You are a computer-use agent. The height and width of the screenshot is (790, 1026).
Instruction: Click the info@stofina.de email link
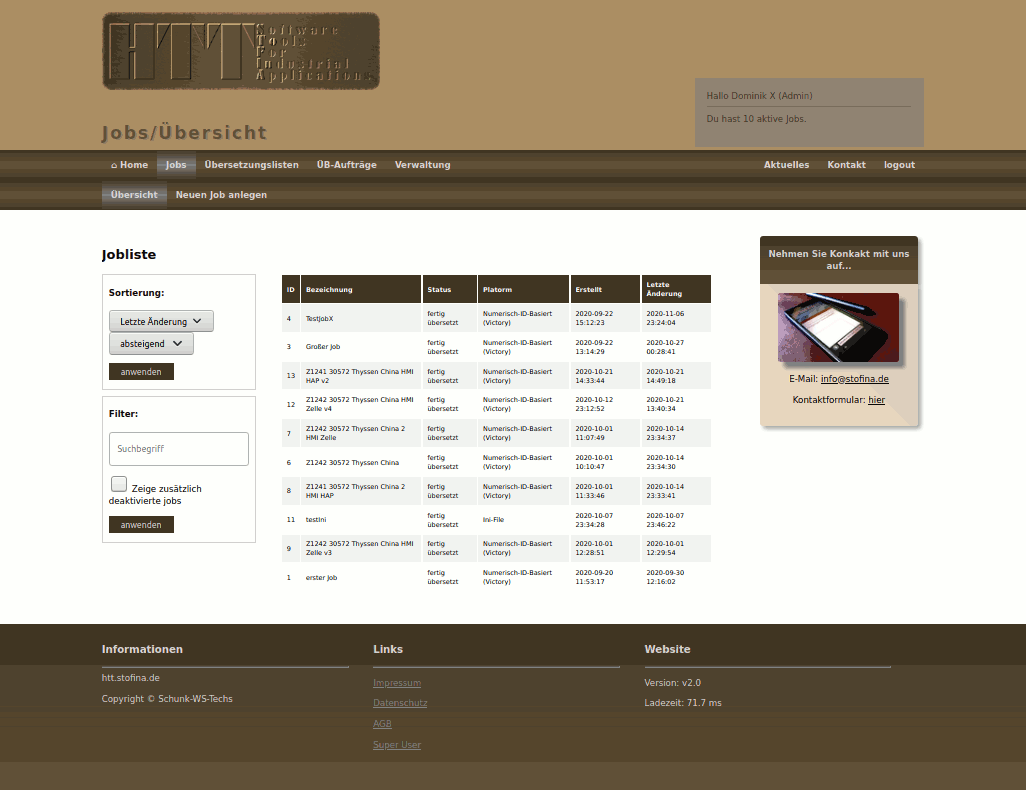(x=854, y=379)
